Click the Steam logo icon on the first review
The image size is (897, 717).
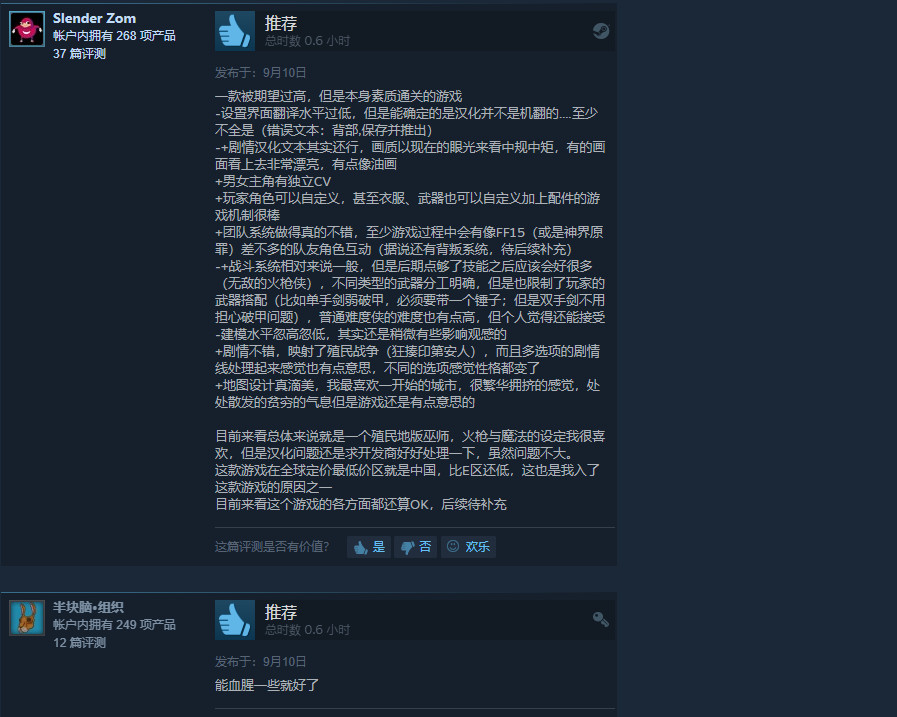pyautogui.click(x=601, y=31)
